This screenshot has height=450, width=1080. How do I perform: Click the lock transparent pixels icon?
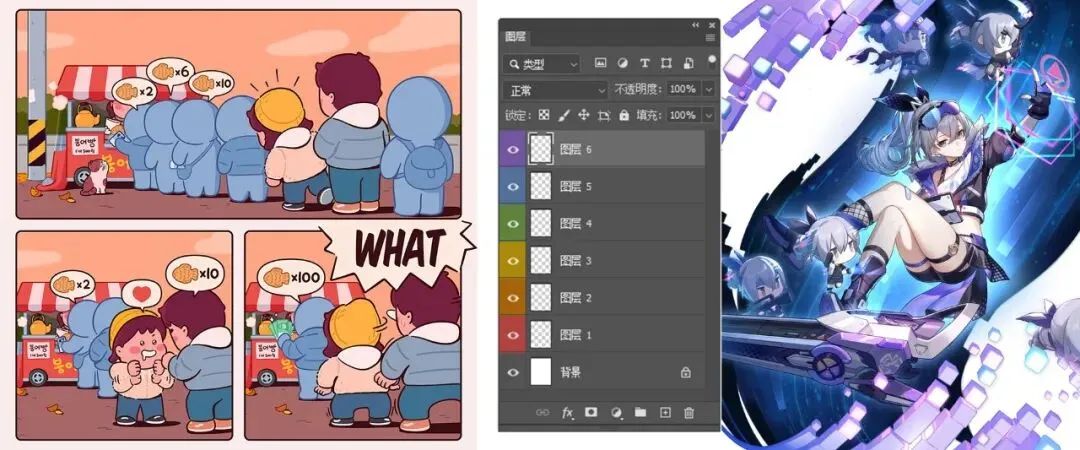(544, 115)
